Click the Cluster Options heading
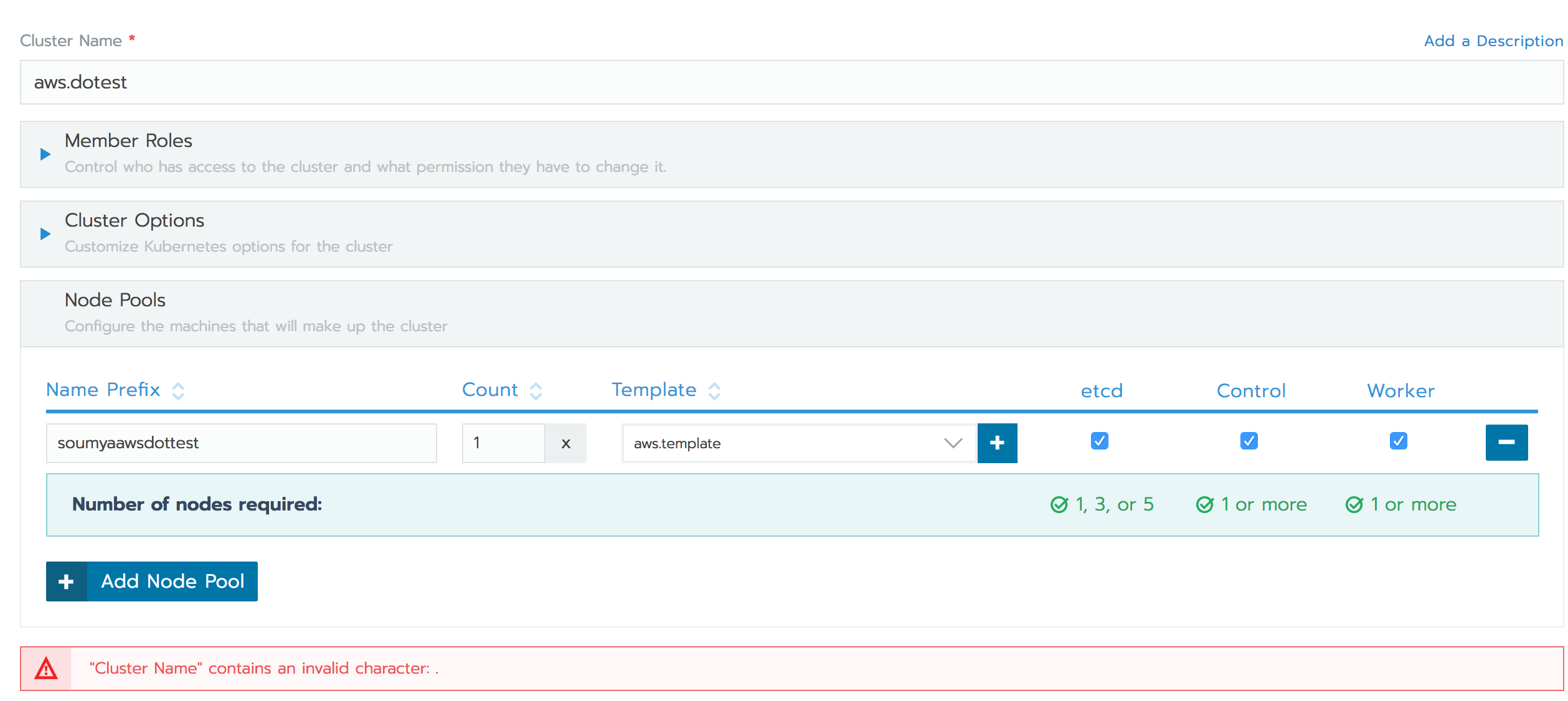This screenshot has height=701, width=1568. 135,220
